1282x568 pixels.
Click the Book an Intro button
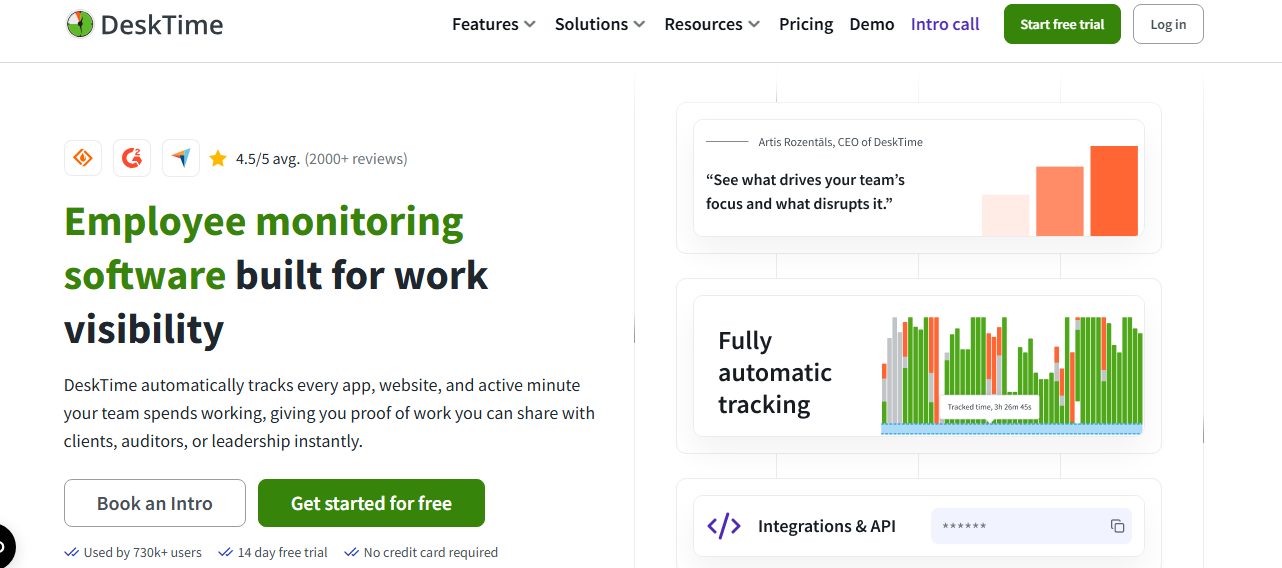(155, 503)
